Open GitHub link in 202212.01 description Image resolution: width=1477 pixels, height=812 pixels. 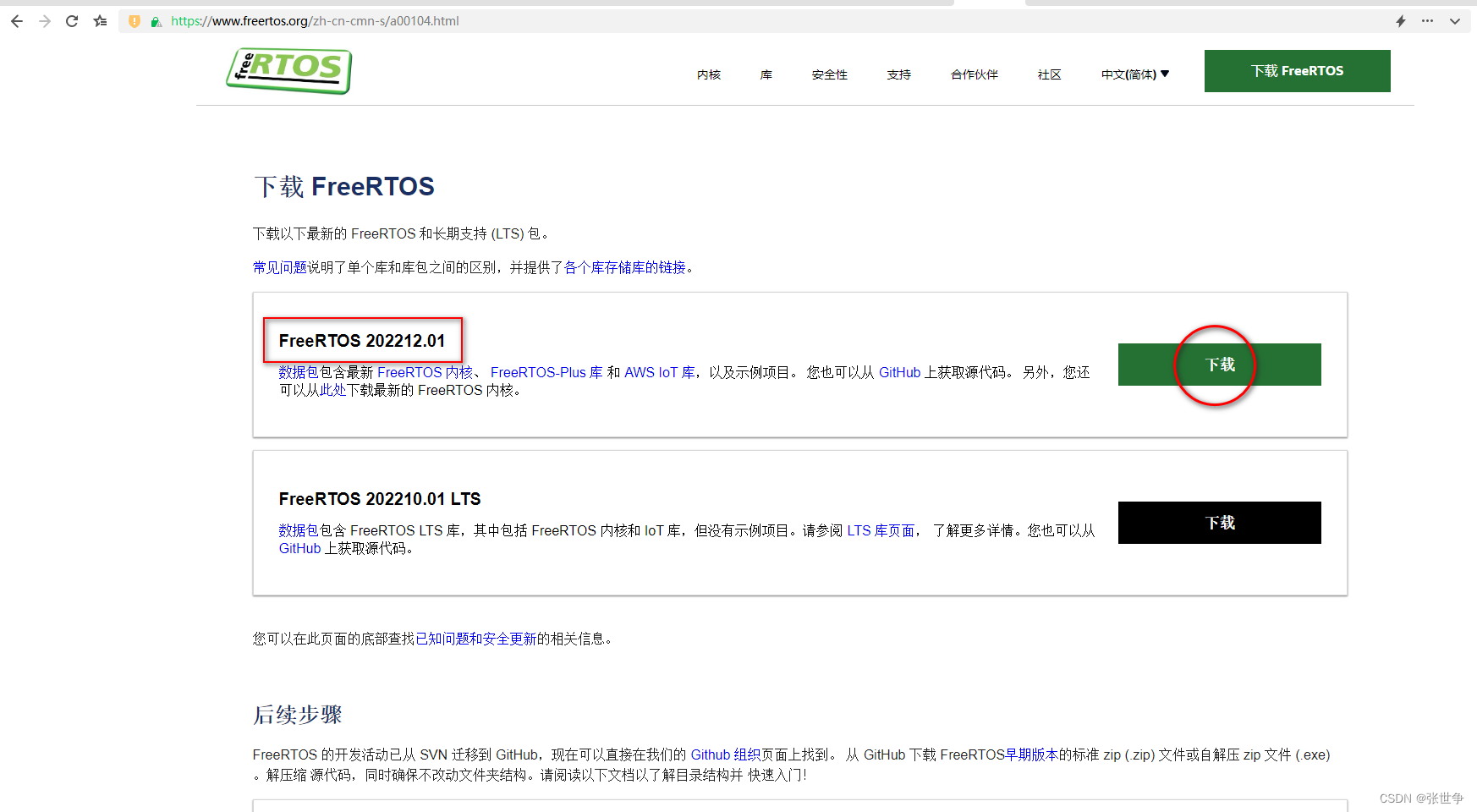899,372
